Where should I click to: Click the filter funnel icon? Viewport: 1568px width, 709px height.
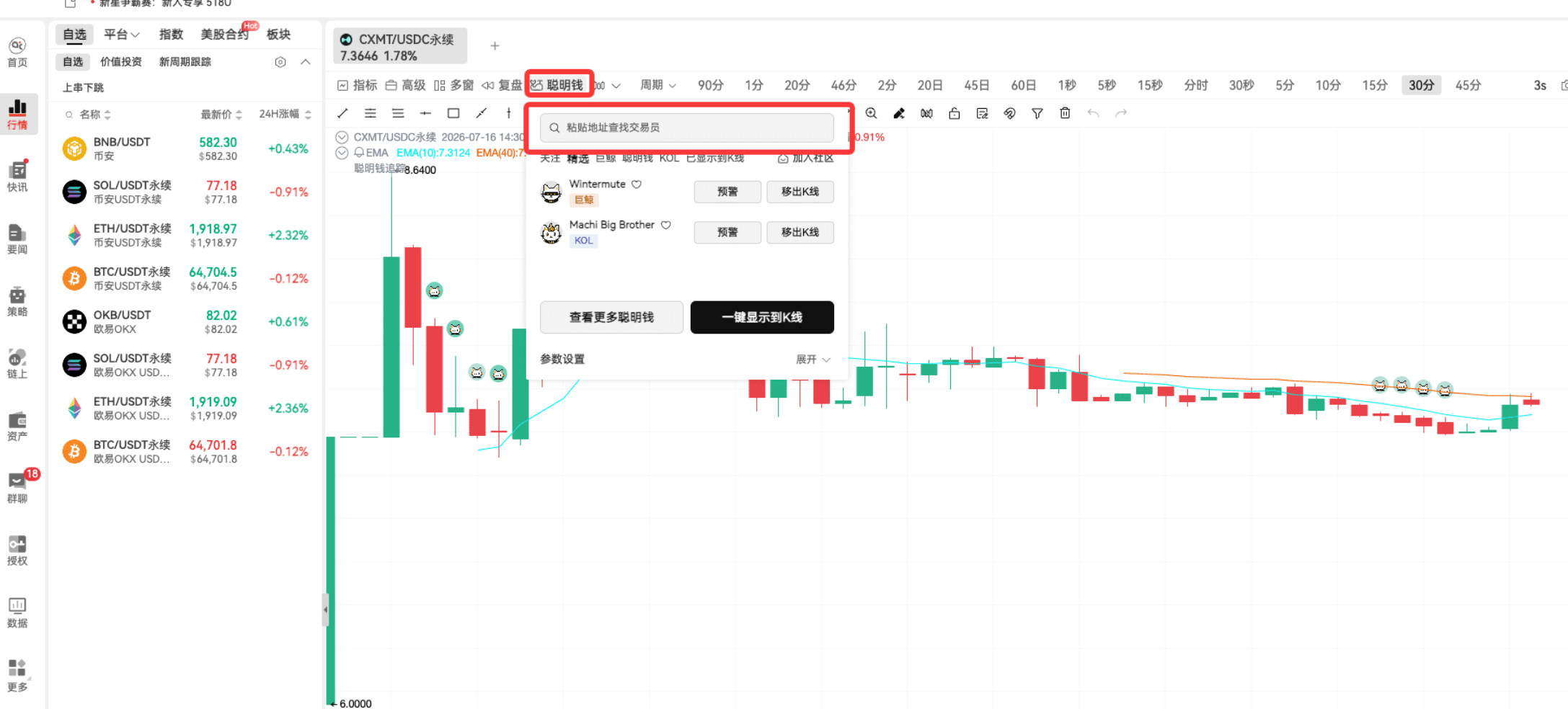(1037, 113)
